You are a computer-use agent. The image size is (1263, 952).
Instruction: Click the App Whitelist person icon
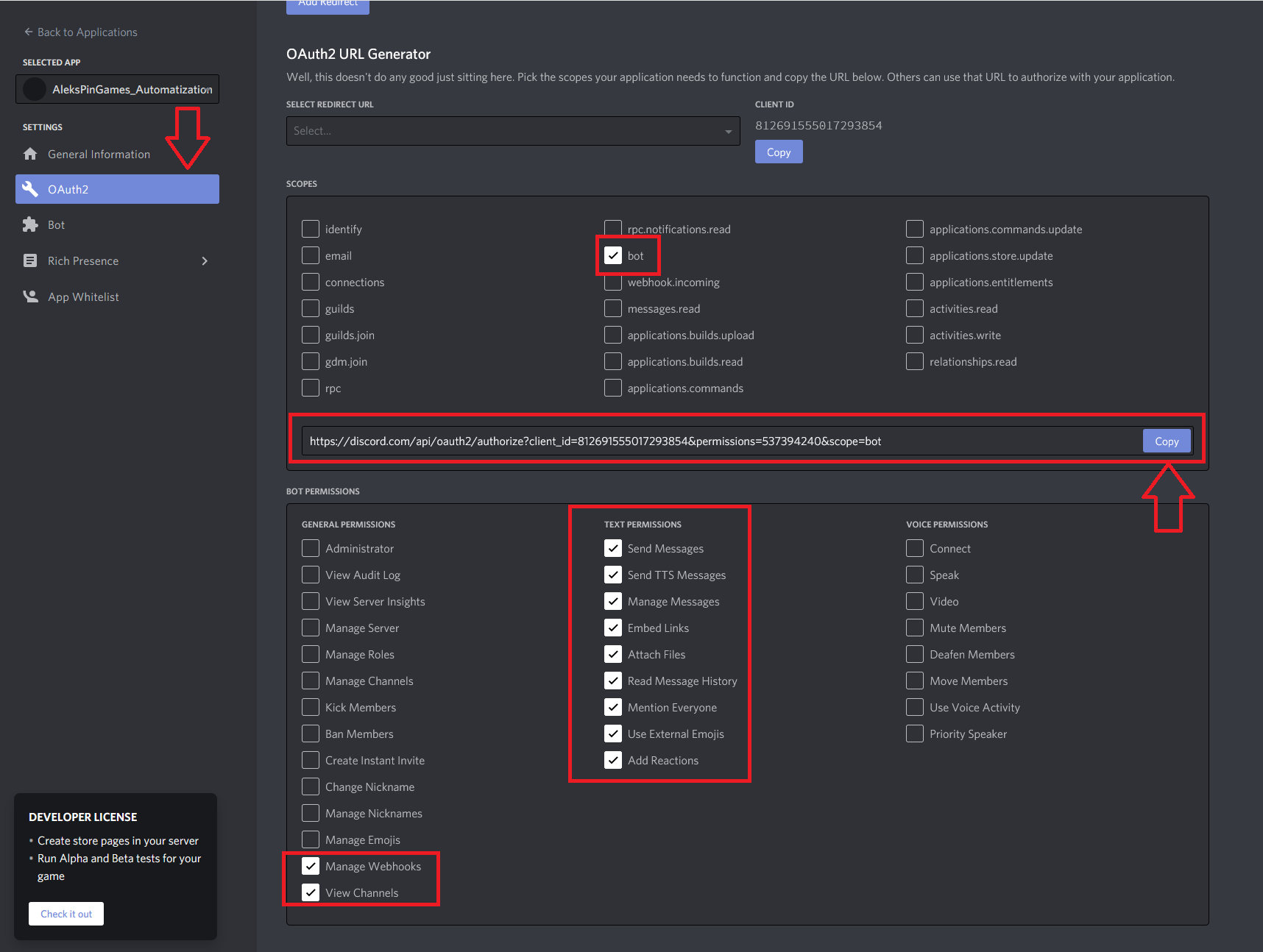tap(30, 296)
